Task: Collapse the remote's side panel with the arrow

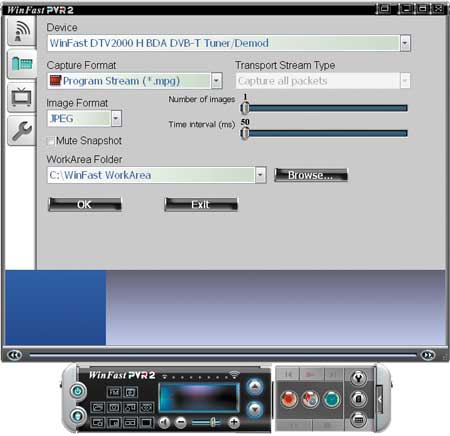Action: (x=379, y=399)
